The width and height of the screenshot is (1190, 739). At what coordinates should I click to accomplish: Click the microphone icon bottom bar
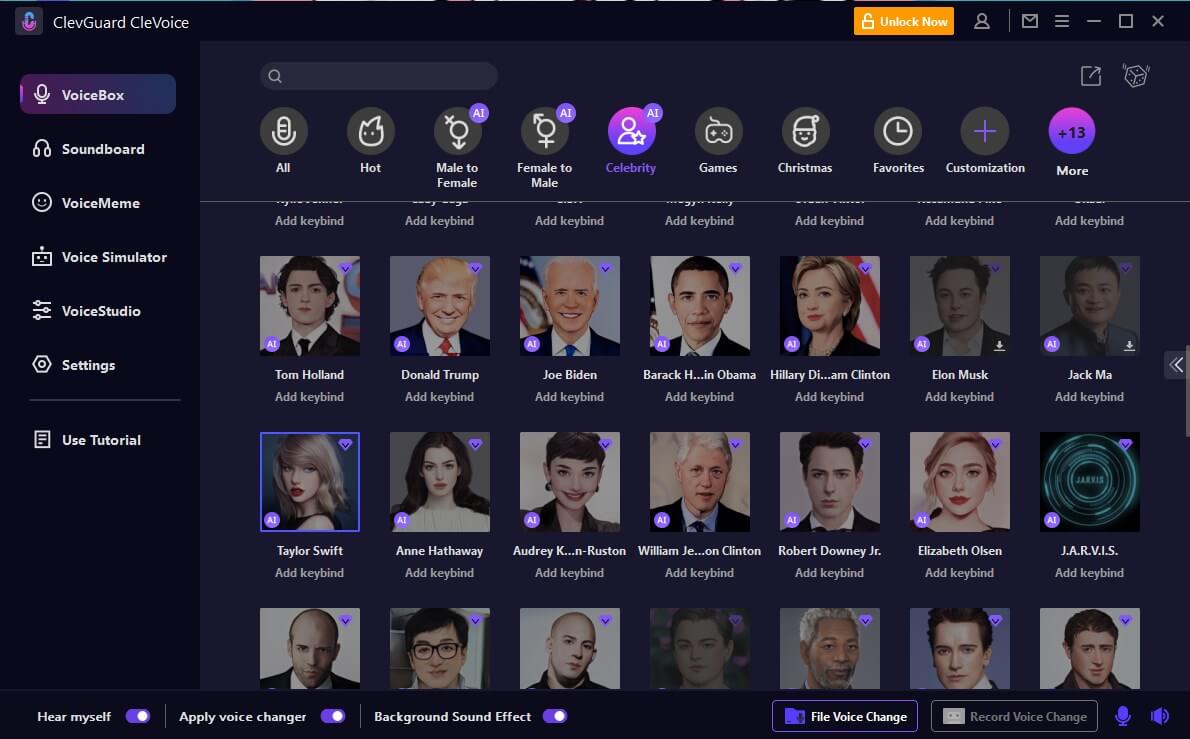pyautogui.click(x=1122, y=715)
